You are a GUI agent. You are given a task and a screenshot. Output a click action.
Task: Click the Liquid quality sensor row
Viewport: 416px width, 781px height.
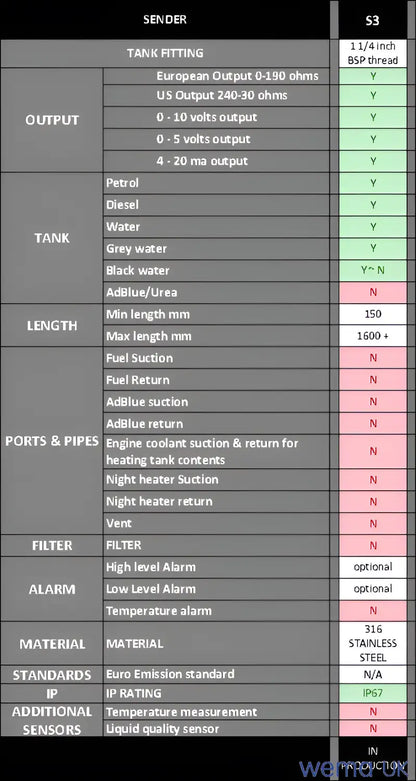point(216,729)
